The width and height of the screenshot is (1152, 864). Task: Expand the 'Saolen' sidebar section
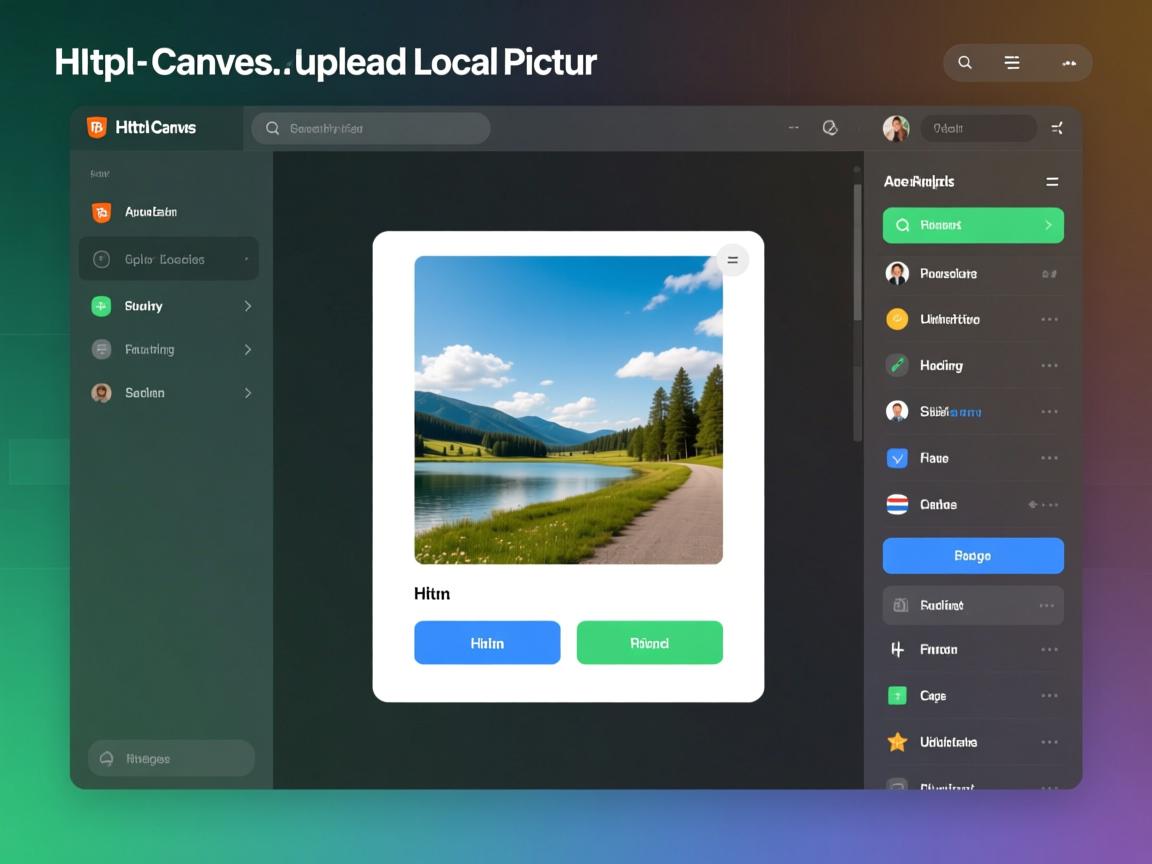tap(248, 392)
